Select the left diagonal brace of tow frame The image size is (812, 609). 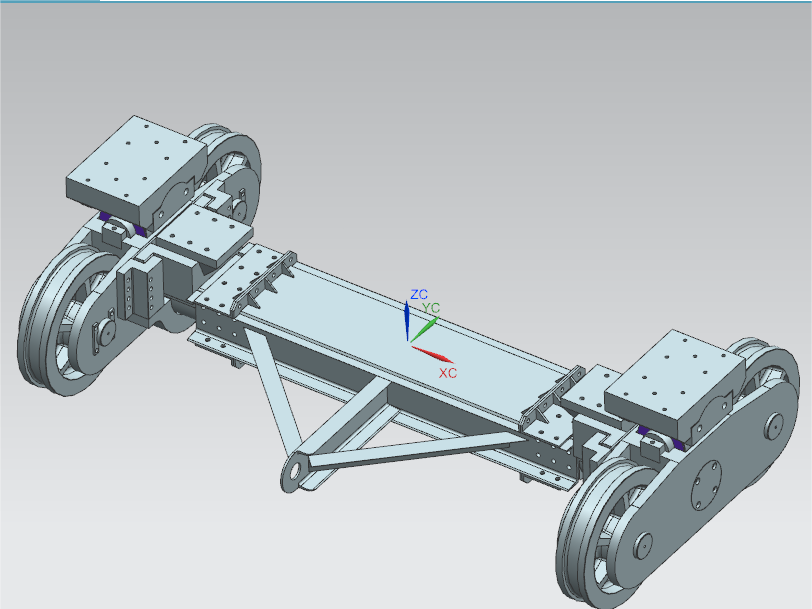(271, 389)
